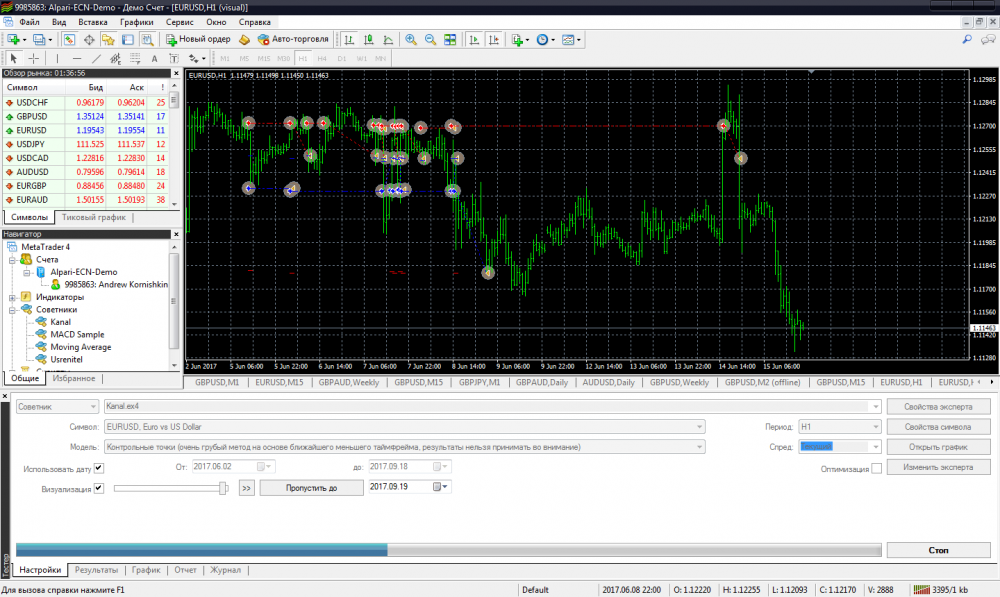Switch chart to bar chart style

[x=349, y=40]
